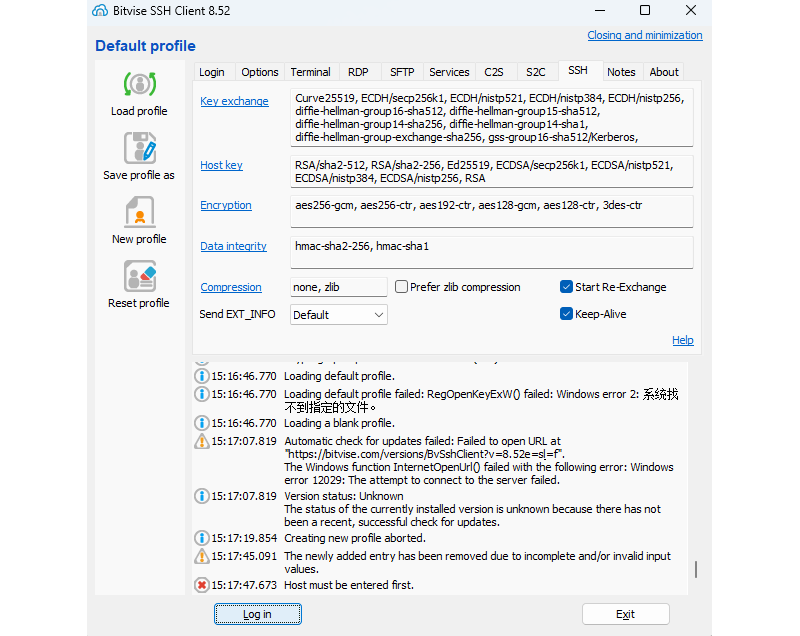Open the Notes tab
The width and height of the screenshot is (800, 636).
pyautogui.click(x=621, y=72)
